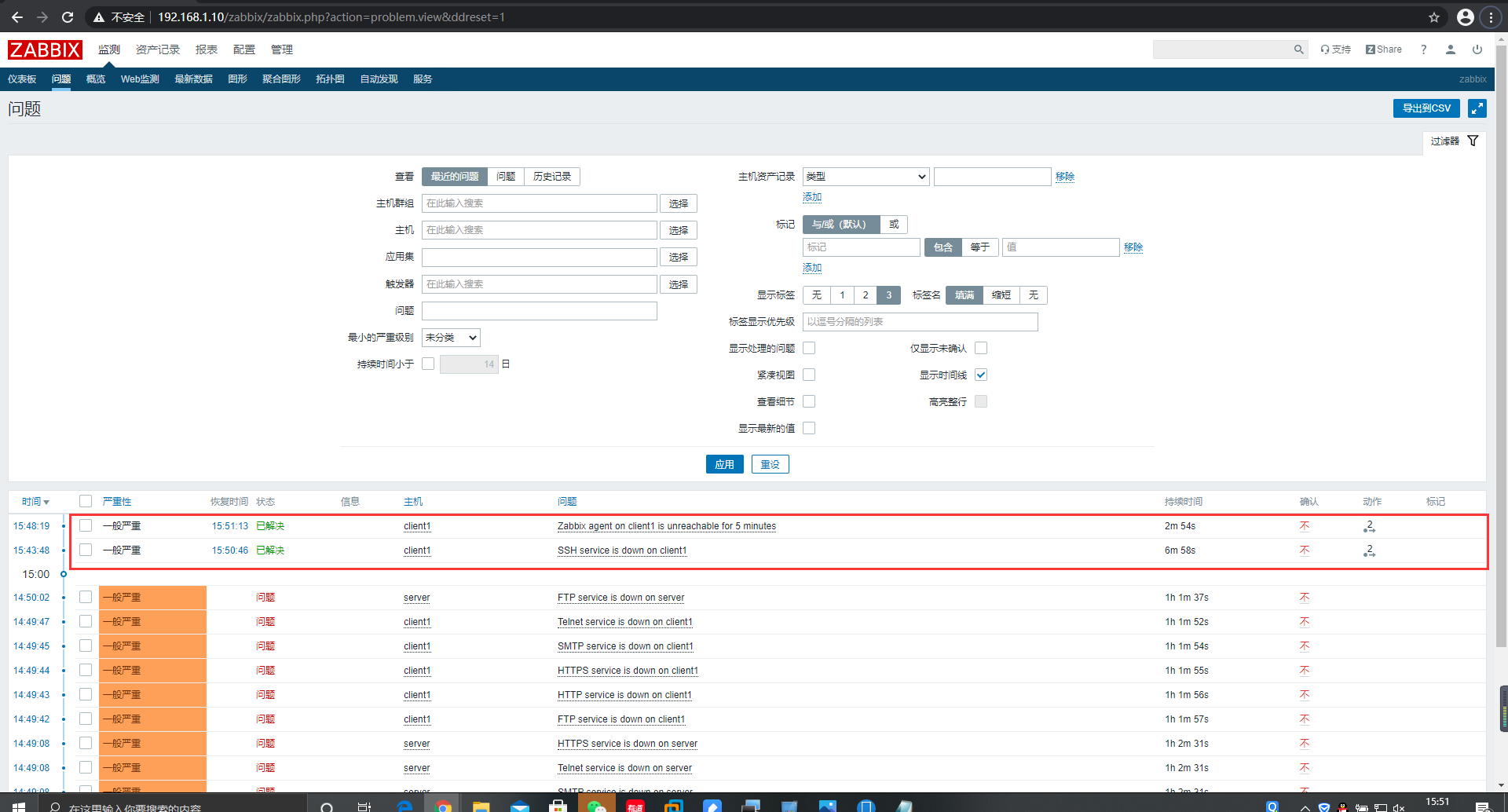Viewport: 1508px width, 812px height.
Task: Click the host groups search field
Action: click(539, 203)
